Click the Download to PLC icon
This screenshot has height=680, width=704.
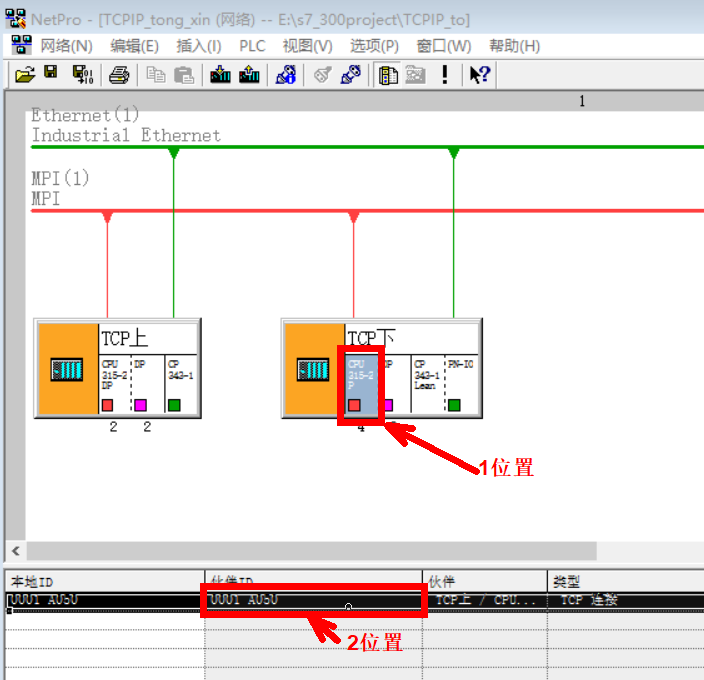[221, 74]
